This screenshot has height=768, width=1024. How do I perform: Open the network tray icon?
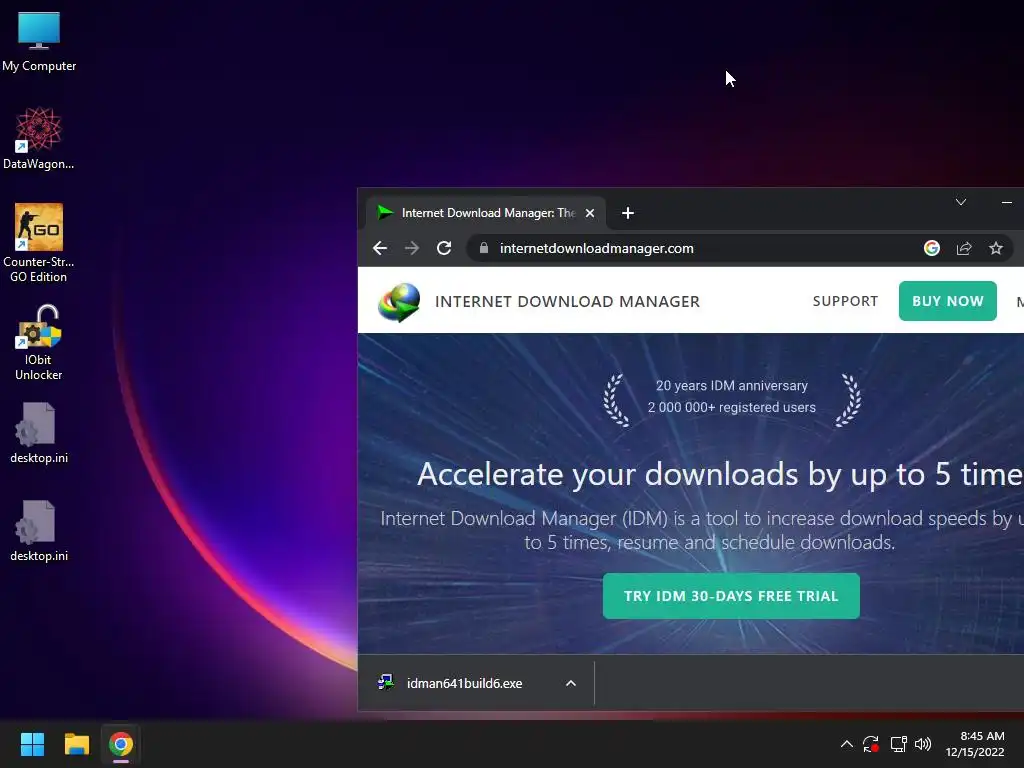899,744
